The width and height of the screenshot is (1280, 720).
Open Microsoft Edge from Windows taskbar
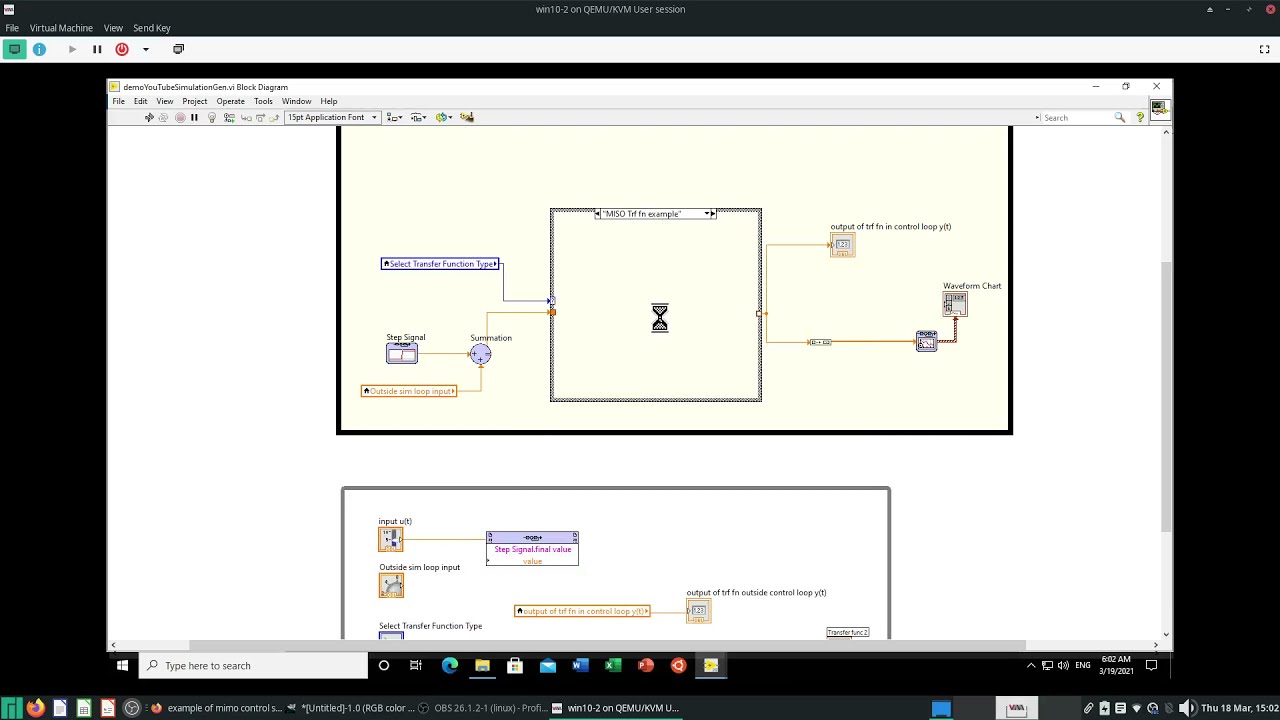point(450,665)
